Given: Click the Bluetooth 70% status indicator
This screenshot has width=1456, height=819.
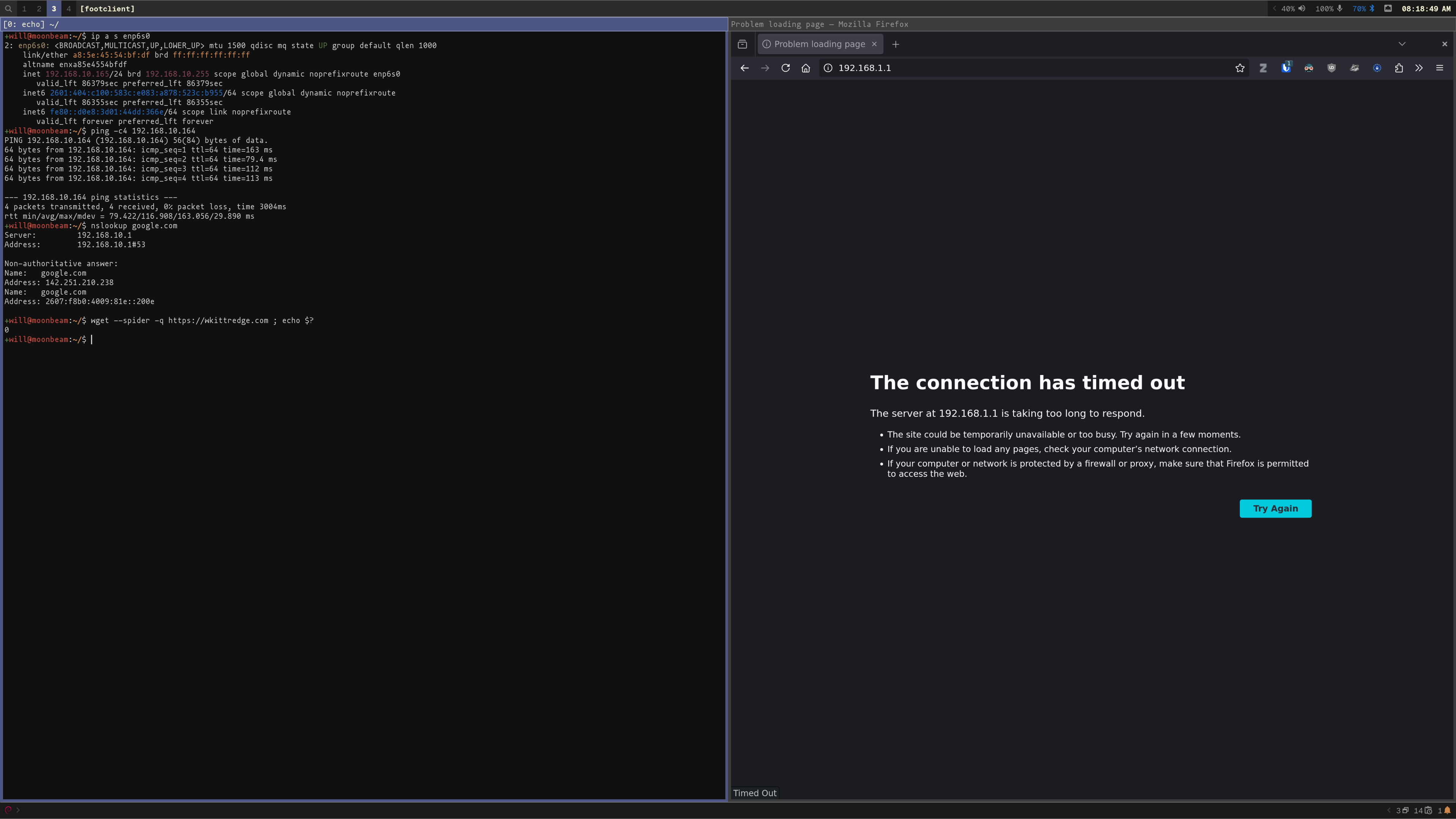Looking at the screenshot, I should pos(1363,8).
